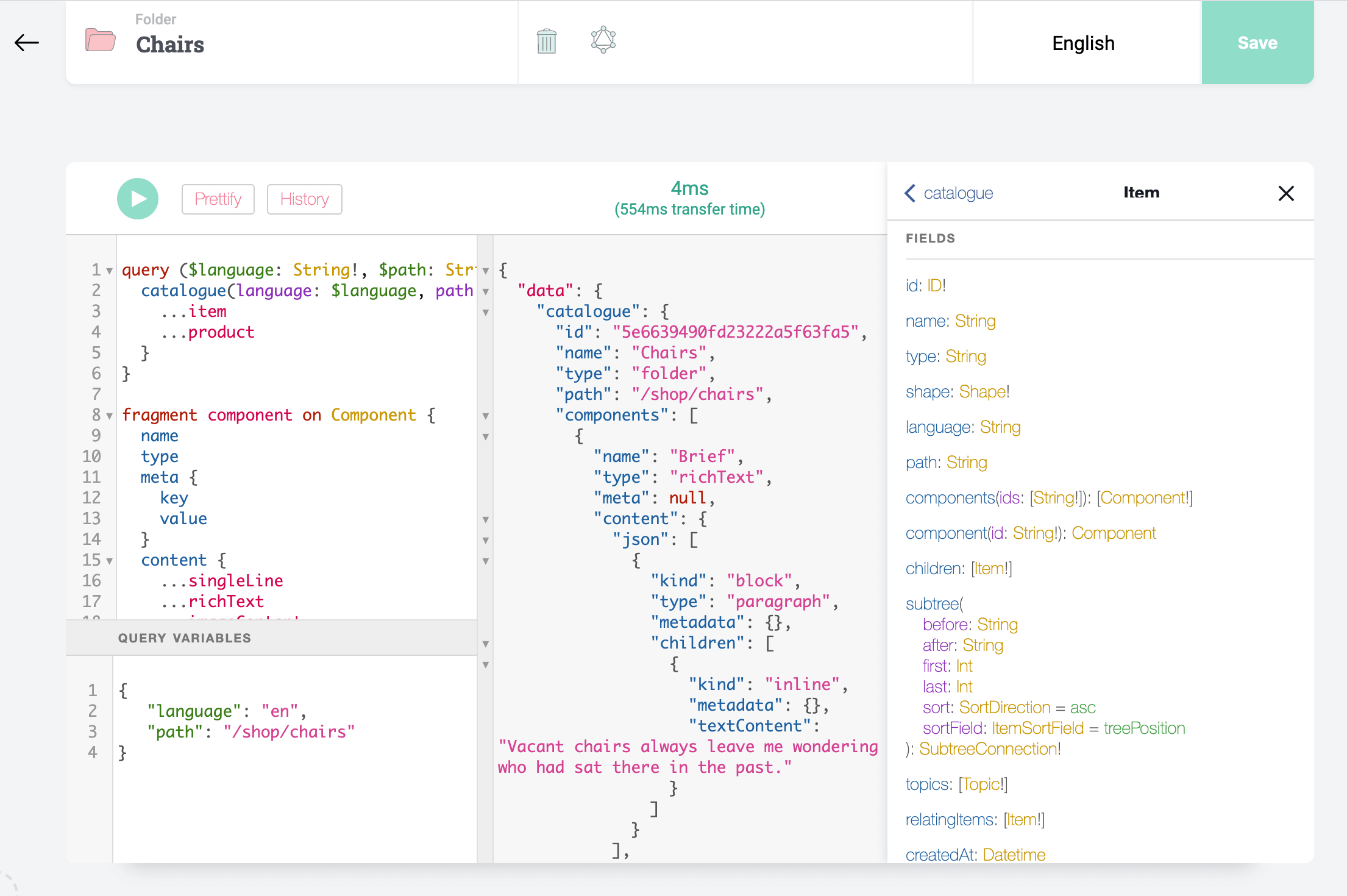This screenshot has width=1347, height=896.
Task: Collapse the component fragment on line 8
Action: [108, 416]
